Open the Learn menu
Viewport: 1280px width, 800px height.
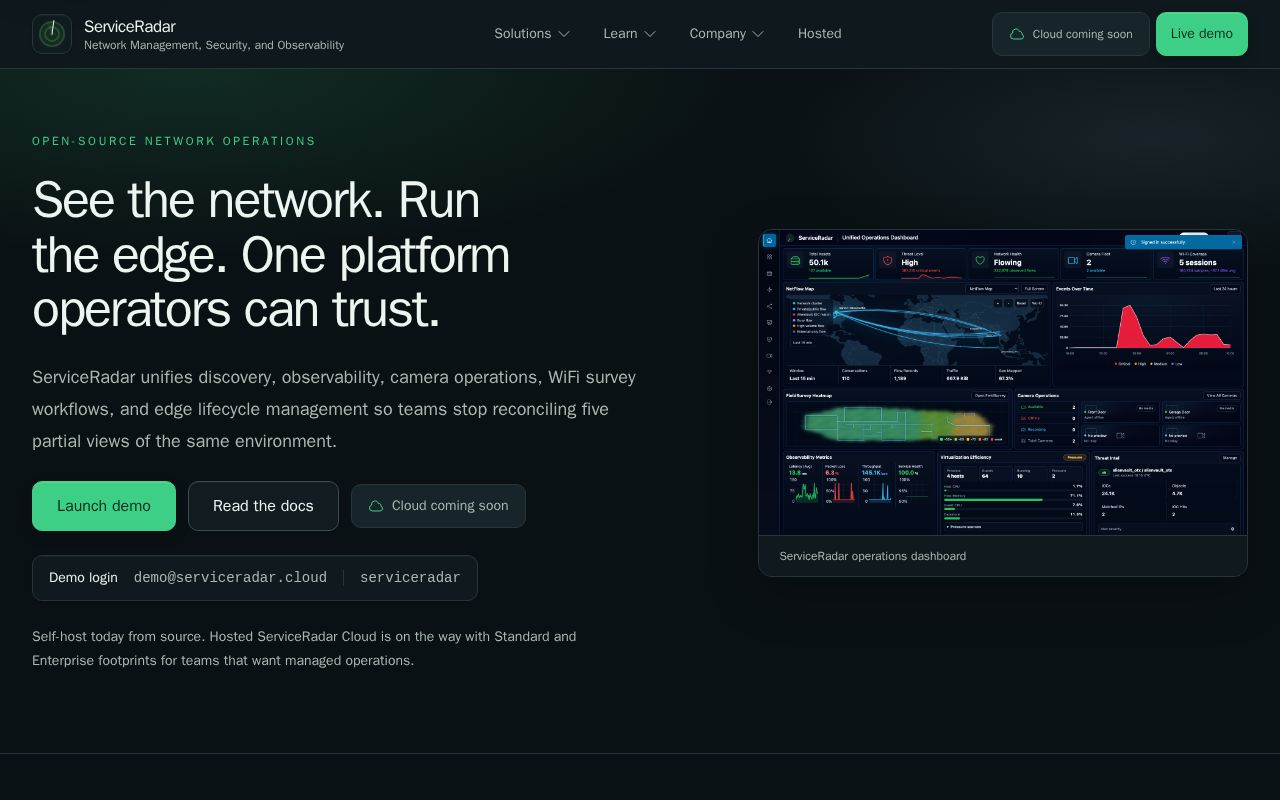click(630, 34)
